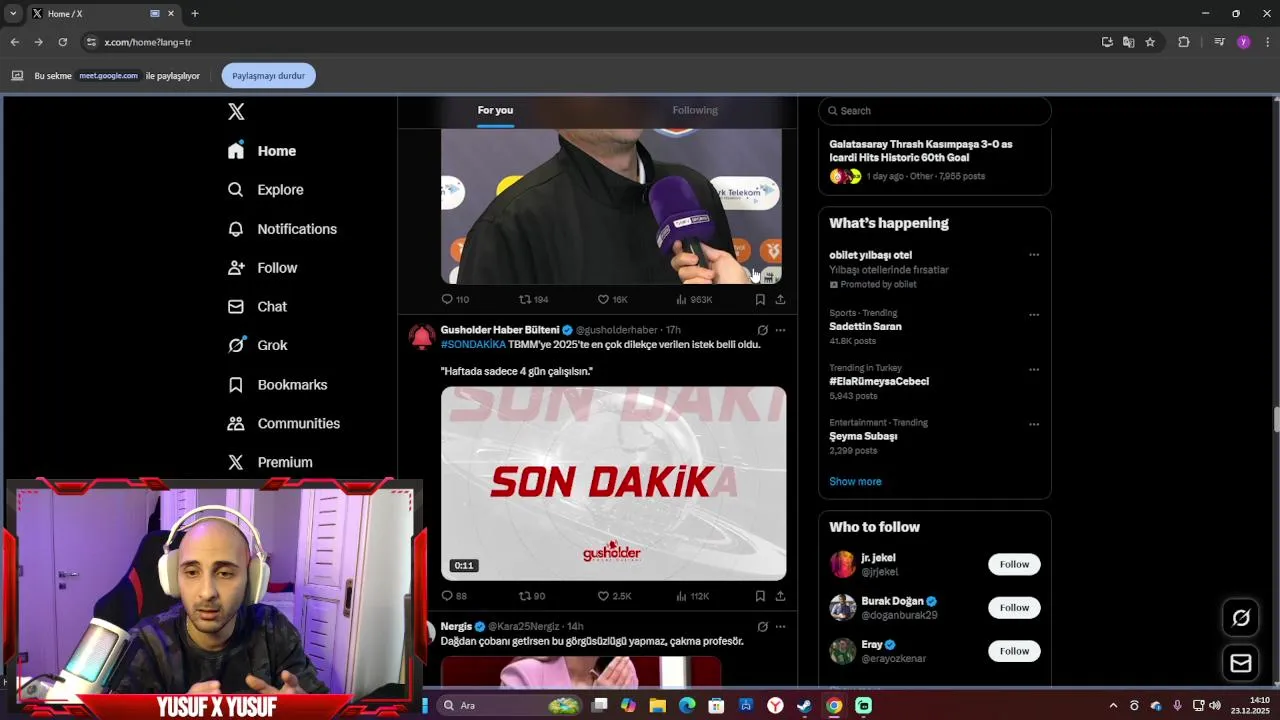Click the #SONDAKİKA hashtag link

coord(473,345)
